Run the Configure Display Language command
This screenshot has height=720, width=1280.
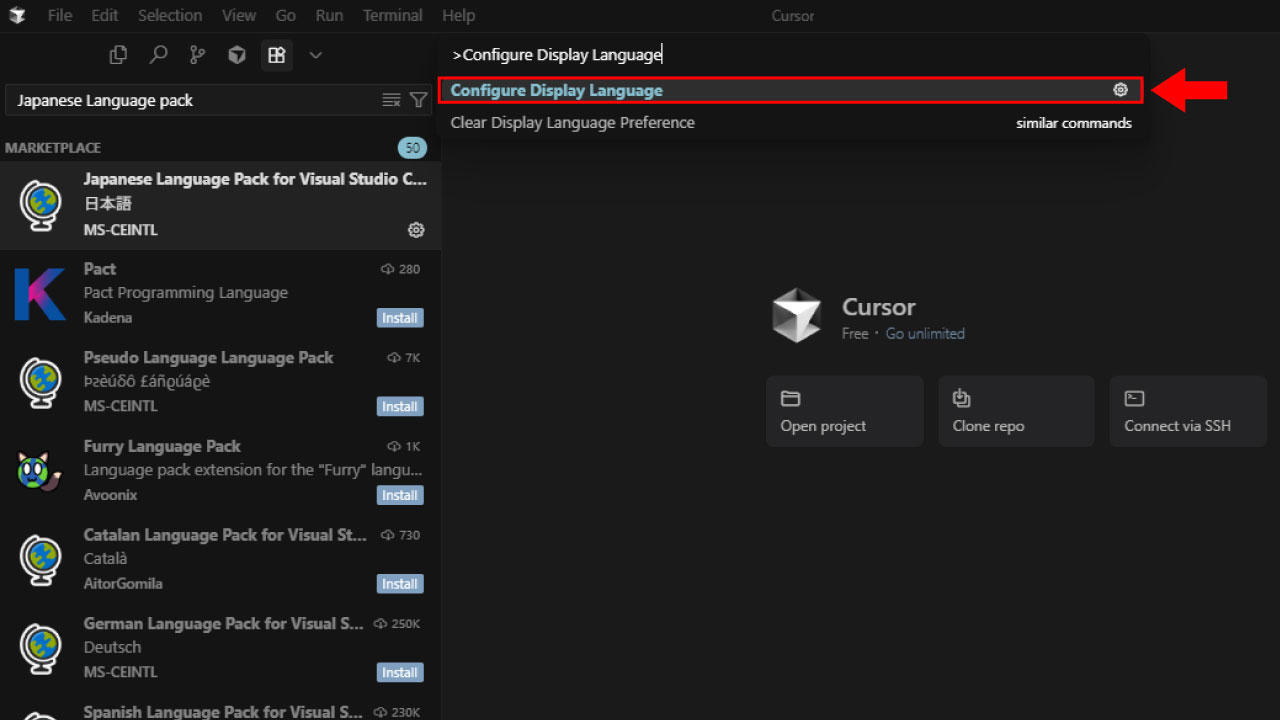(790, 90)
